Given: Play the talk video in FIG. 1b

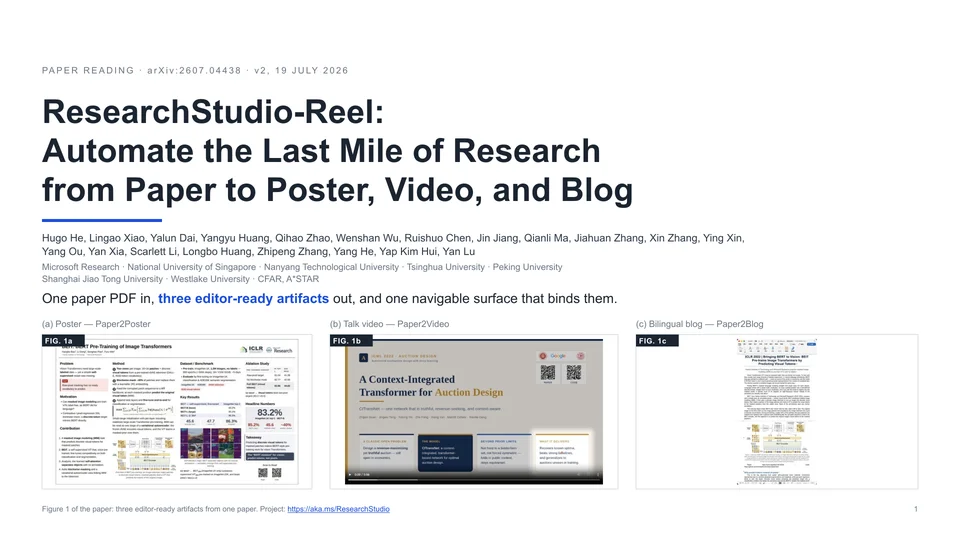Looking at the screenshot, I should [x=350, y=474].
